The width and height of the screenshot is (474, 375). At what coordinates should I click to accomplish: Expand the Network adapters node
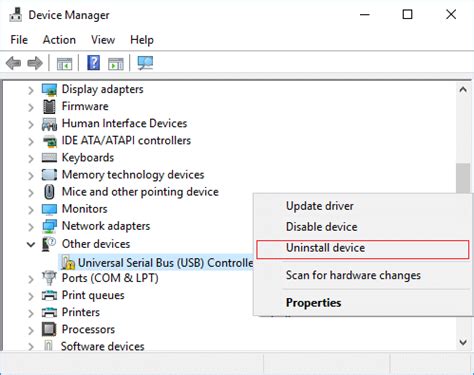(x=31, y=227)
